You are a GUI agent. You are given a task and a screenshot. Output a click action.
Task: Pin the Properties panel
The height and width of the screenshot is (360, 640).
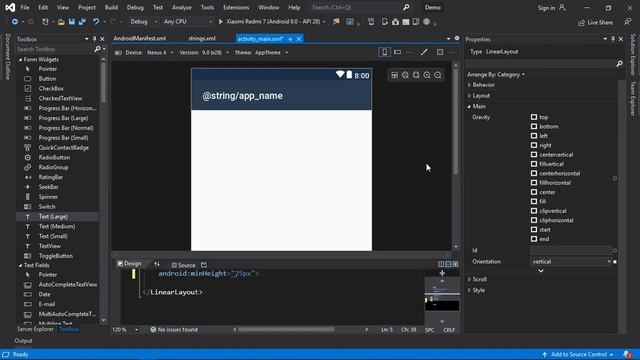(x=613, y=39)
